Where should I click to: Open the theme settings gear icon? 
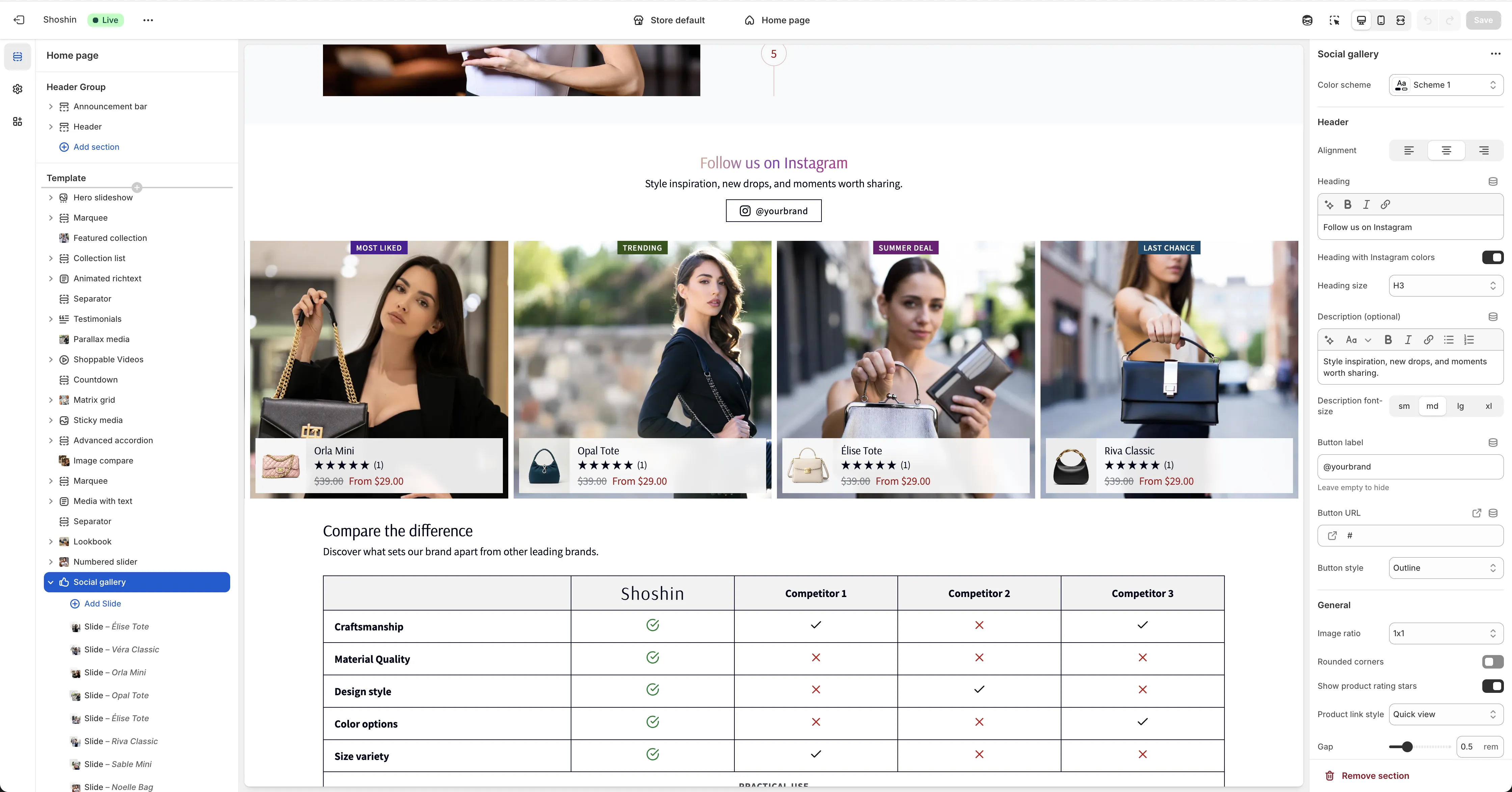[x=18, y=89]
